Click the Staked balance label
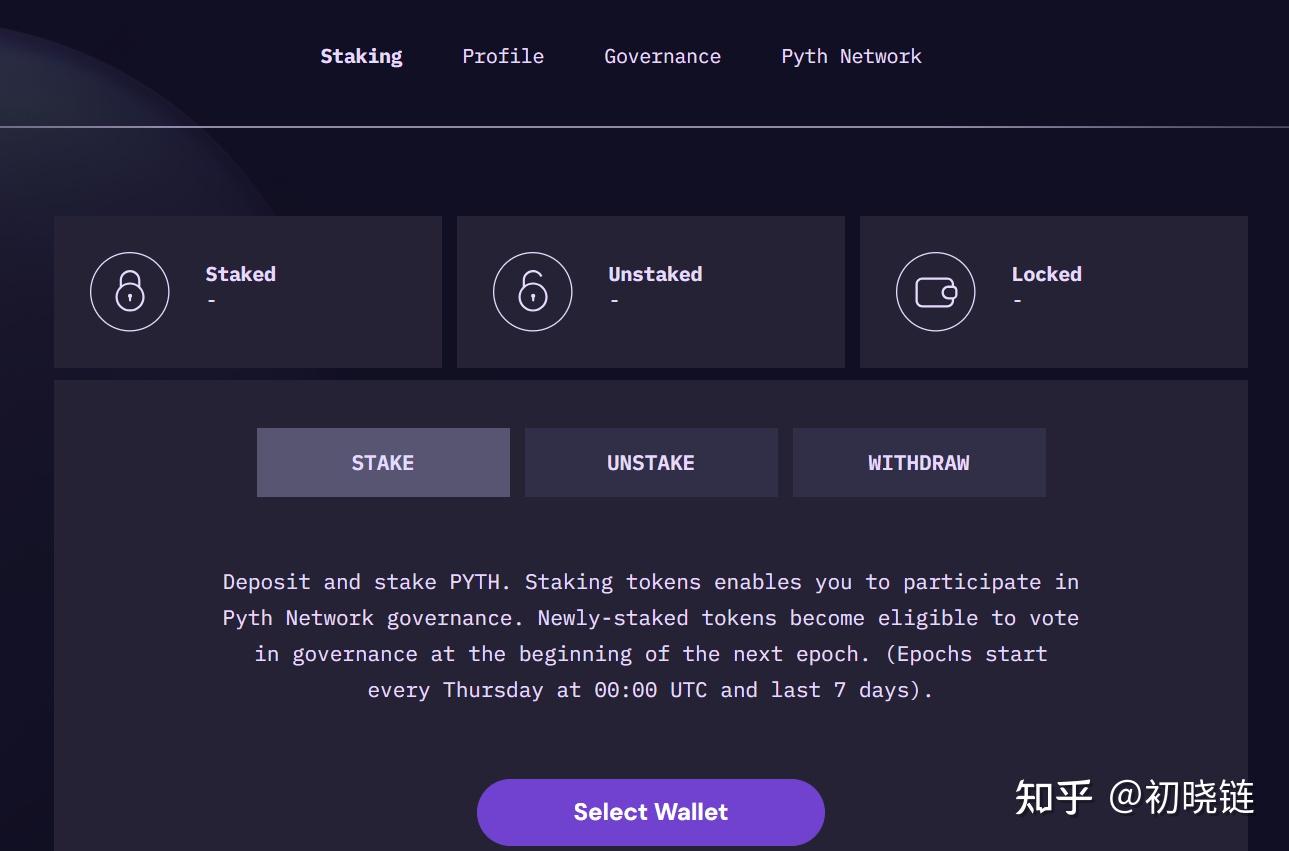Image resolution: width=1289 pixels, height=851 pixels. (240, 274)
